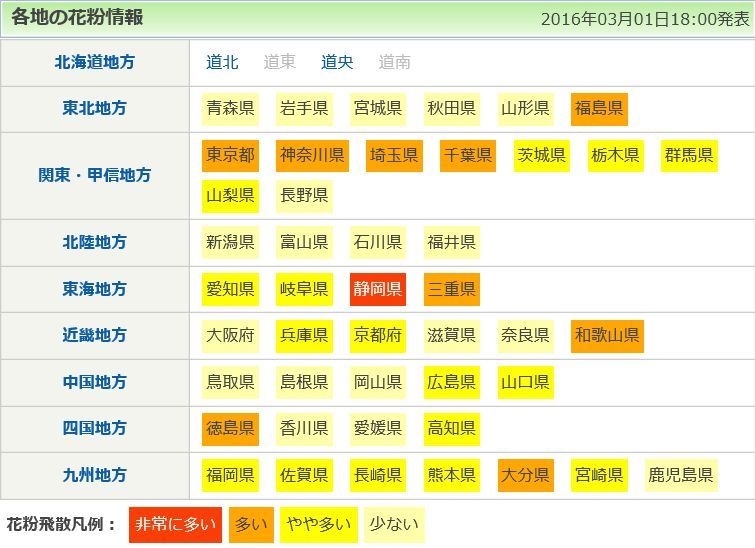Click the 大分県 prefecture link
Viewport: 755px width, 548px height.
(525, 474)
